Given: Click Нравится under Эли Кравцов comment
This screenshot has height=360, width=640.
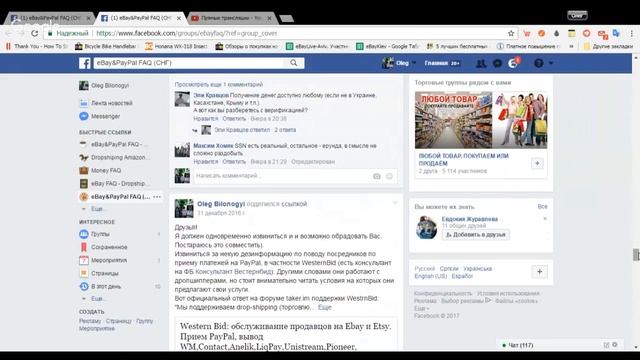Looking at the screenshot, I should pos(206,118).
